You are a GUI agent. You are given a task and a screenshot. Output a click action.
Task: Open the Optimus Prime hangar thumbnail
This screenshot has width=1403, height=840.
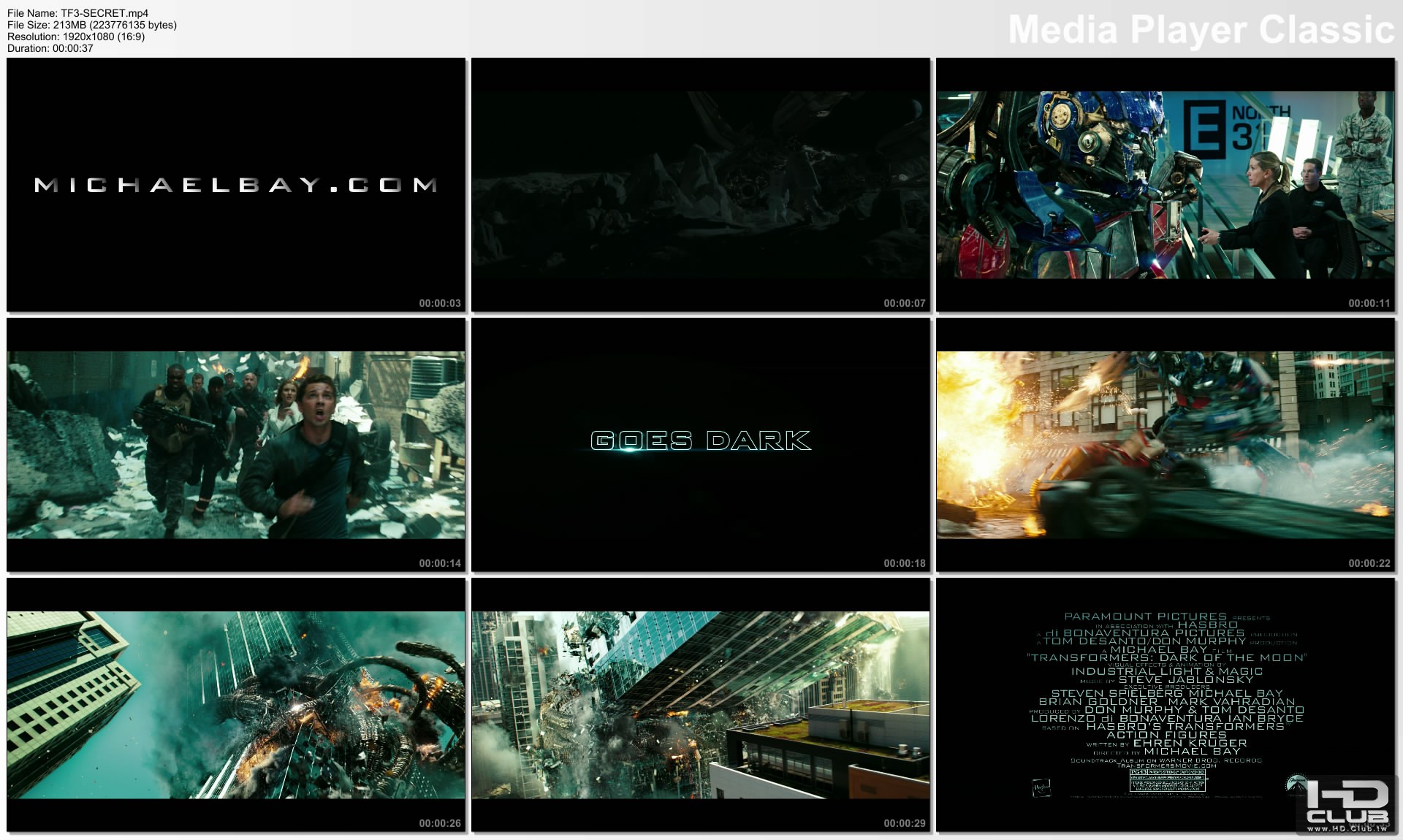pyautogui.click(x=1165, y=184)
